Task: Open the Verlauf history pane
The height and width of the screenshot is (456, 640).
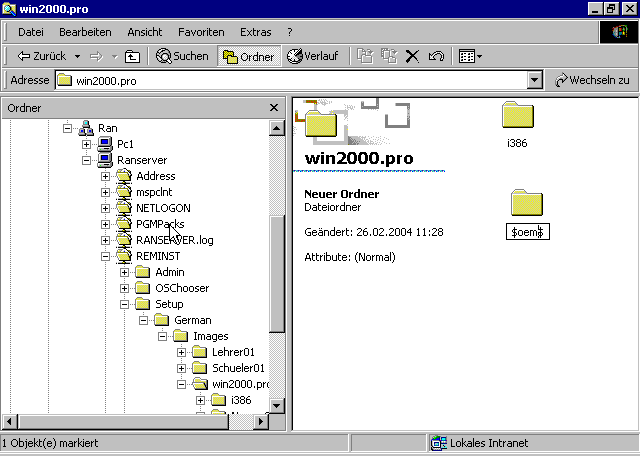Action: (313, 56)
